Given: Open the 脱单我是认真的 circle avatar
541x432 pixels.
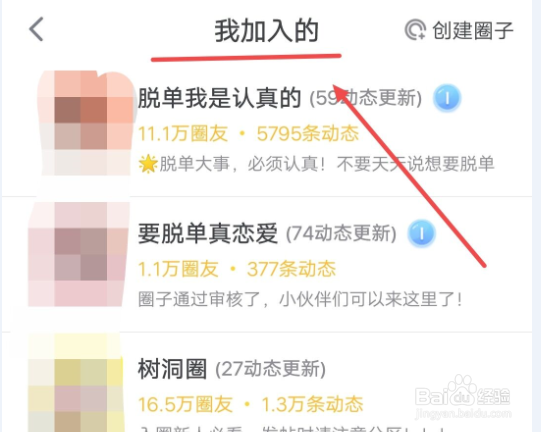Looking at the screenshot, I should click(x=85, y=124).
